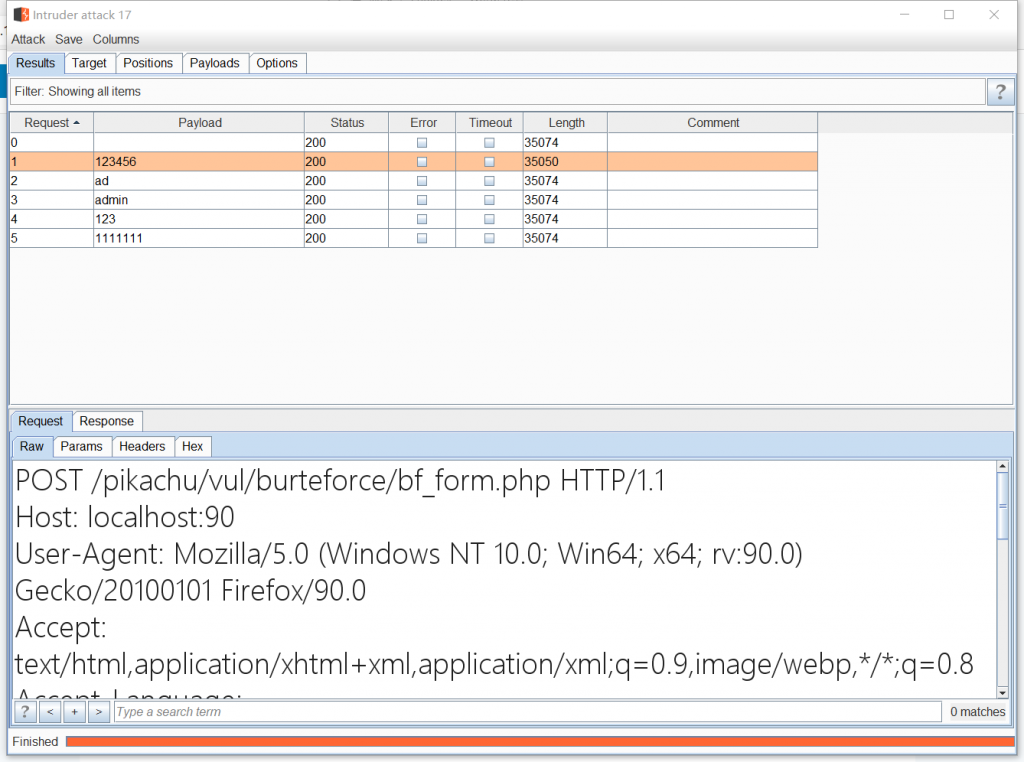Toggle Error checkbox for payload 123456
Viewport: 1024px width, 762px height.
422,162
